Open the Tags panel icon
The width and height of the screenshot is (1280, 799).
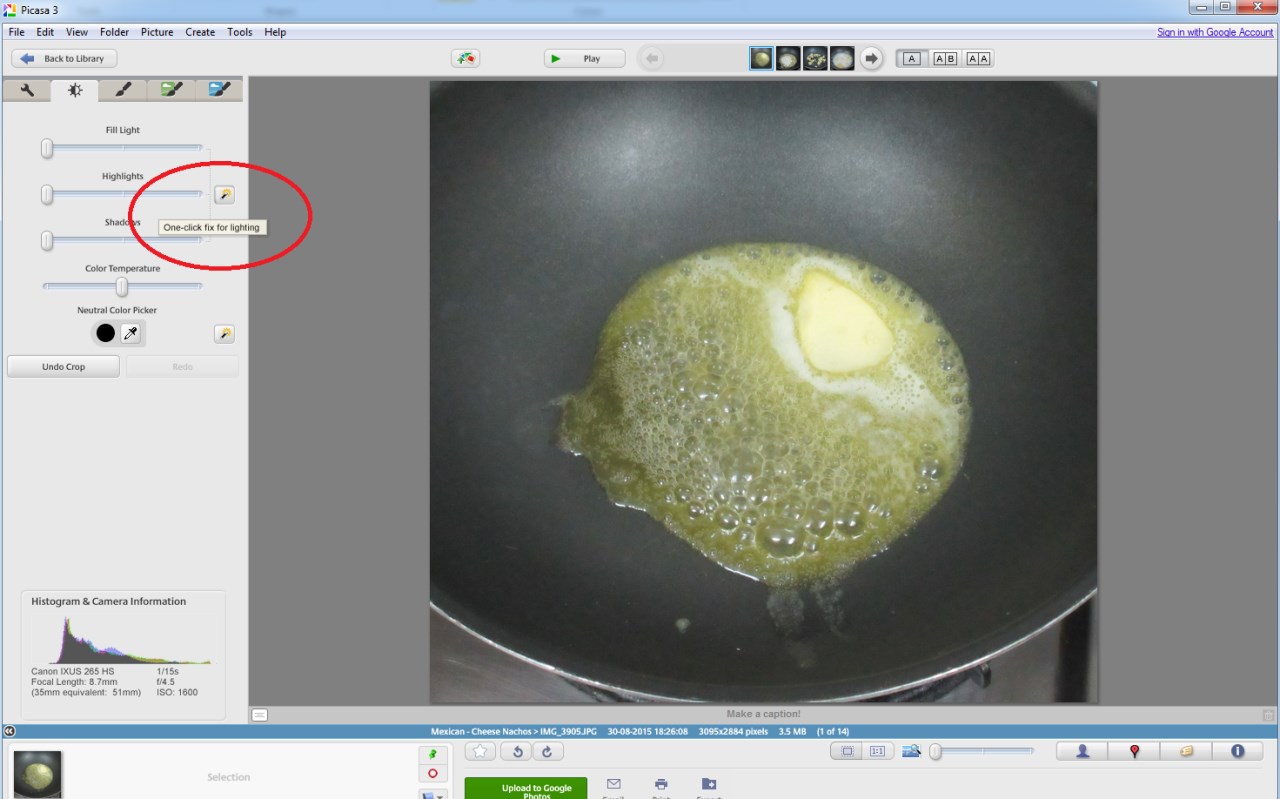(x=1186, y=752)
